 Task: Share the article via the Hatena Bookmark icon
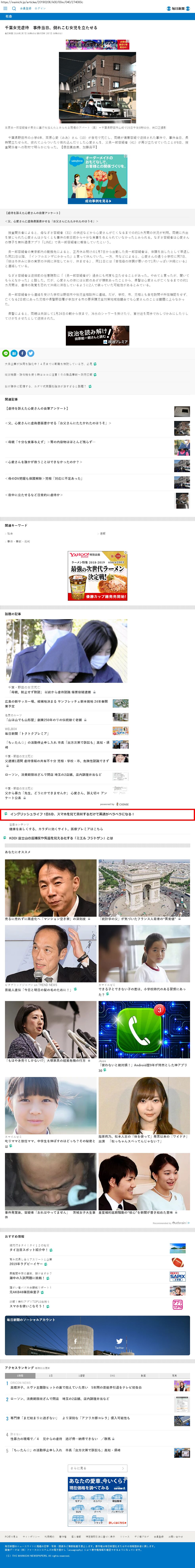click(x=14, y=353)
